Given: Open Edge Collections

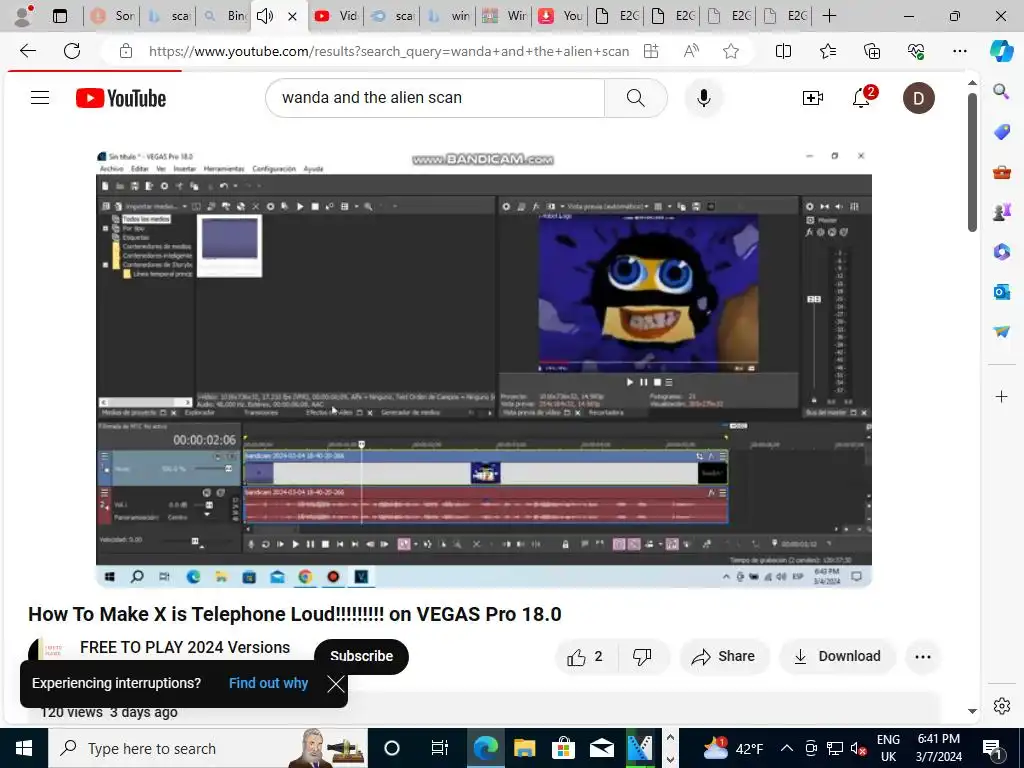Looking at the screenshot, I should click(x=872, y=51).
